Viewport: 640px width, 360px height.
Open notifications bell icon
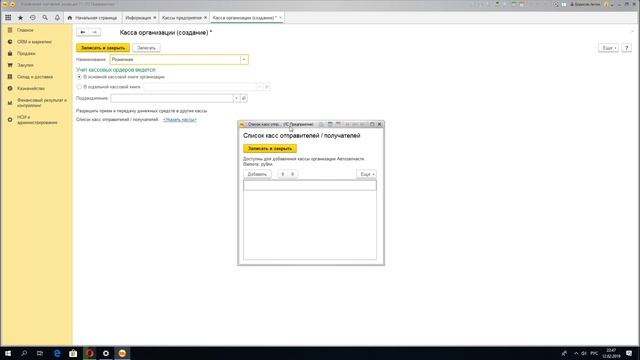[57, 18]
